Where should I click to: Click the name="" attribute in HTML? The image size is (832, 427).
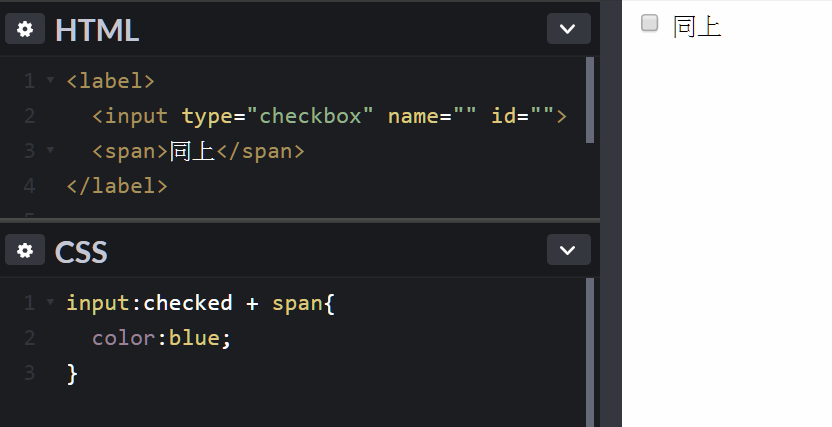coord(432,116)
